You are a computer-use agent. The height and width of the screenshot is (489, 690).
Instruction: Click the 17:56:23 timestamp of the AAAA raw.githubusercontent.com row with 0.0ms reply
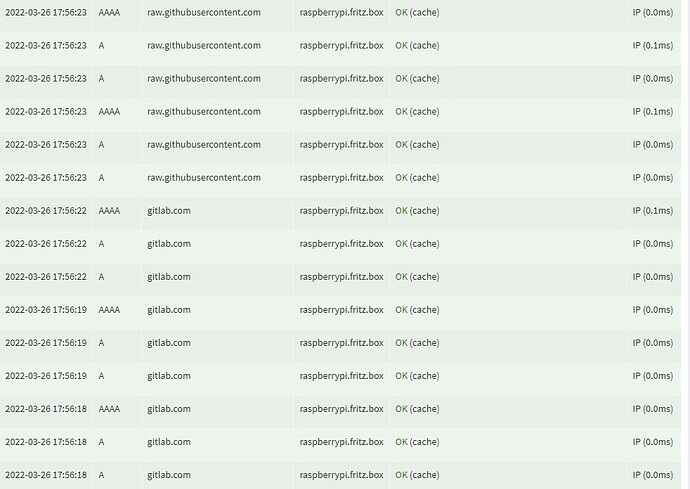click(46, 12)
